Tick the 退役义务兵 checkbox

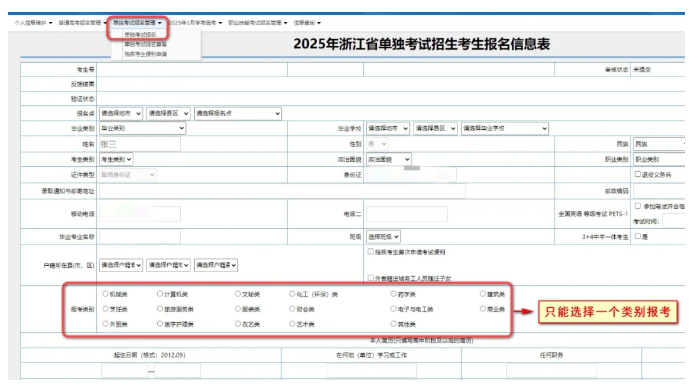(637, 174)
